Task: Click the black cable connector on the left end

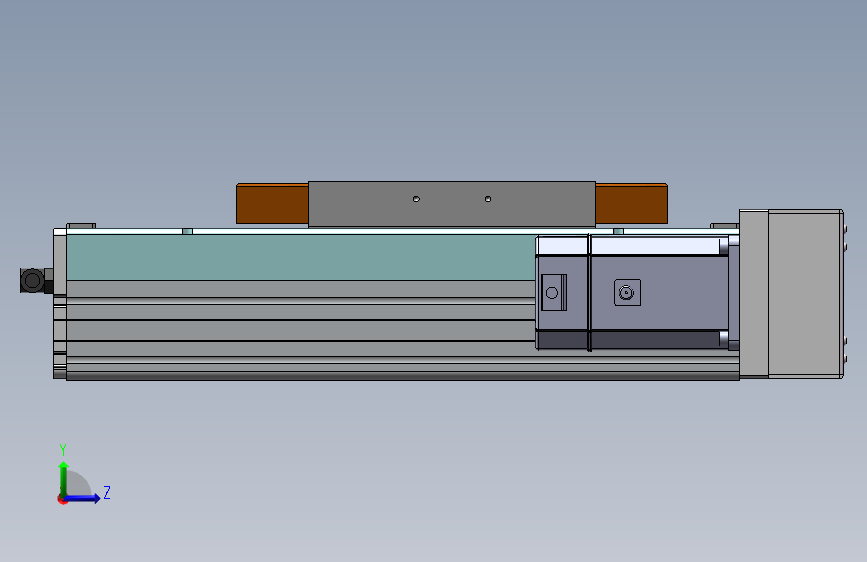Action: click(36, 280)
